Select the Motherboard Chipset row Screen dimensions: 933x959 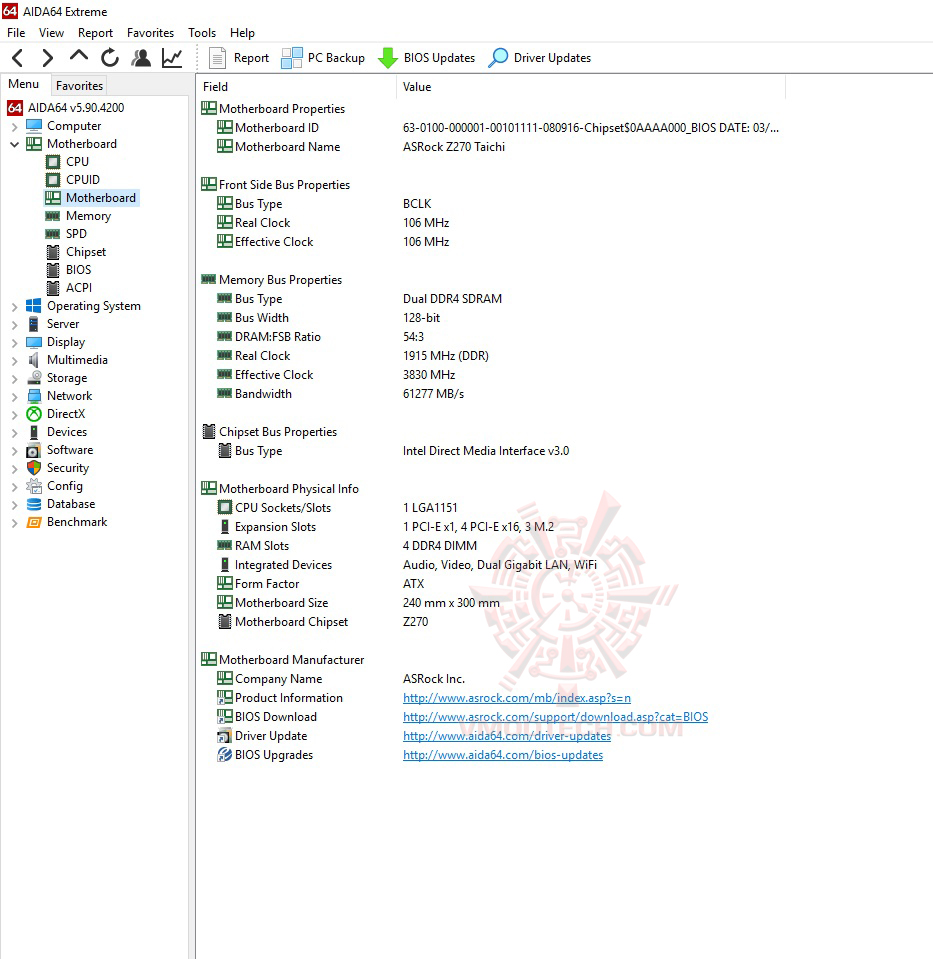click(x=491, y=622)
